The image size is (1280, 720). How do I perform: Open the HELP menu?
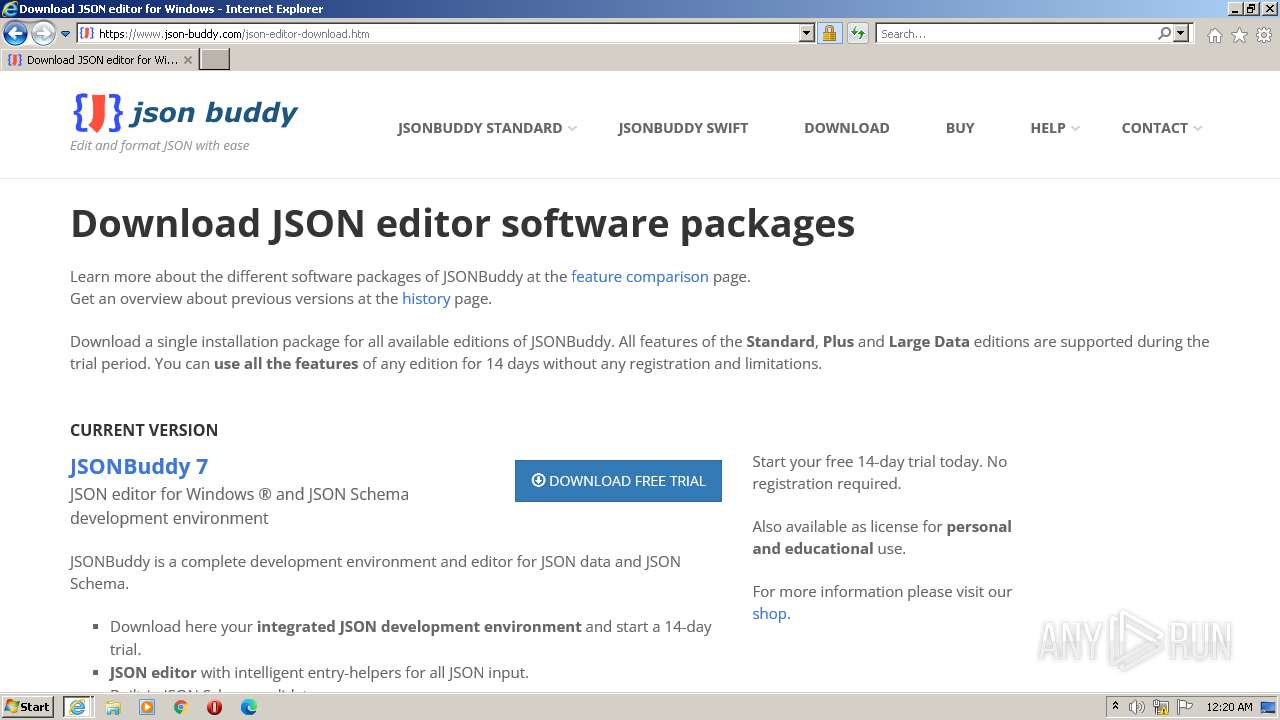pos(1047,128)
